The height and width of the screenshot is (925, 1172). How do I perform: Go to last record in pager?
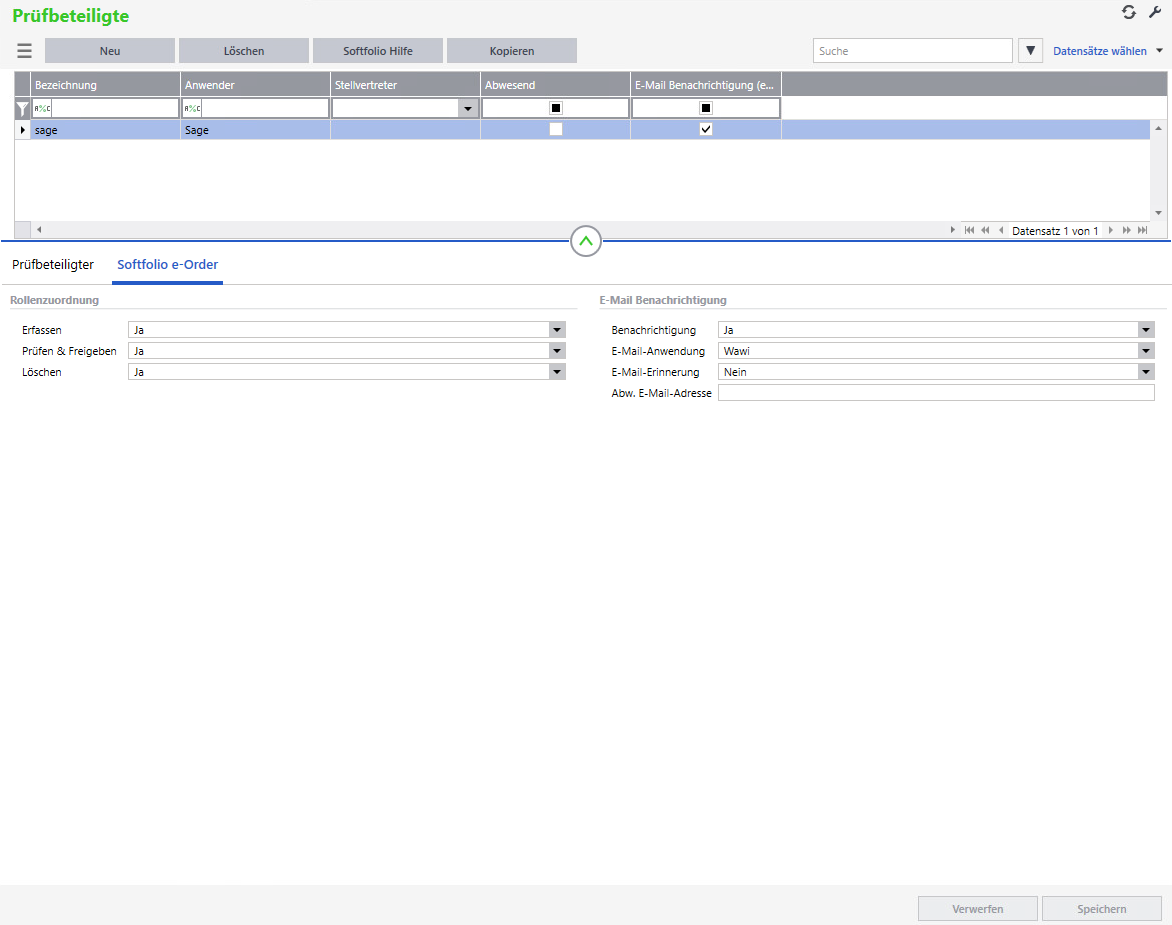(1142, 231)
